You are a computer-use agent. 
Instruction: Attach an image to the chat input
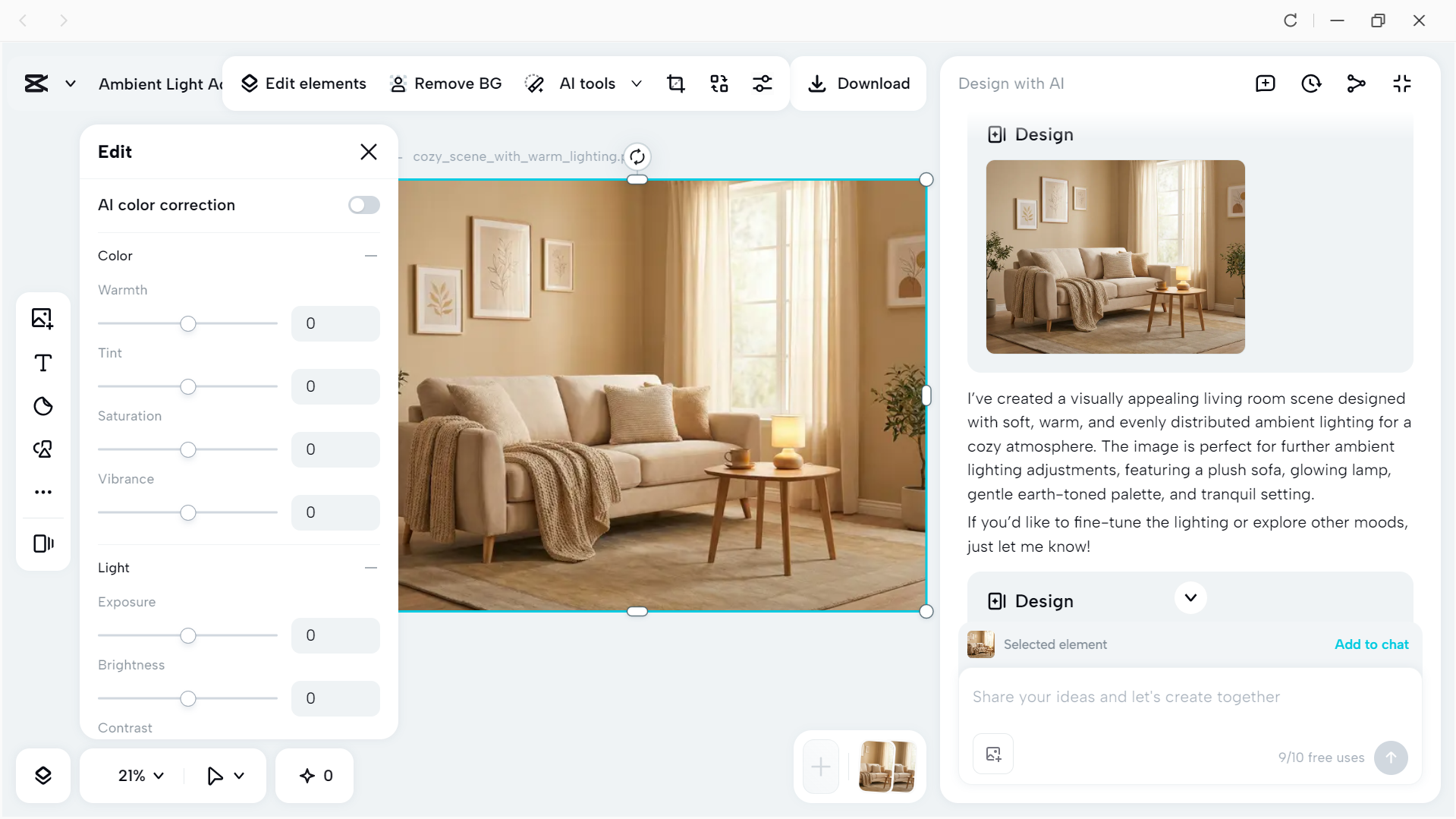coord(992,754)
